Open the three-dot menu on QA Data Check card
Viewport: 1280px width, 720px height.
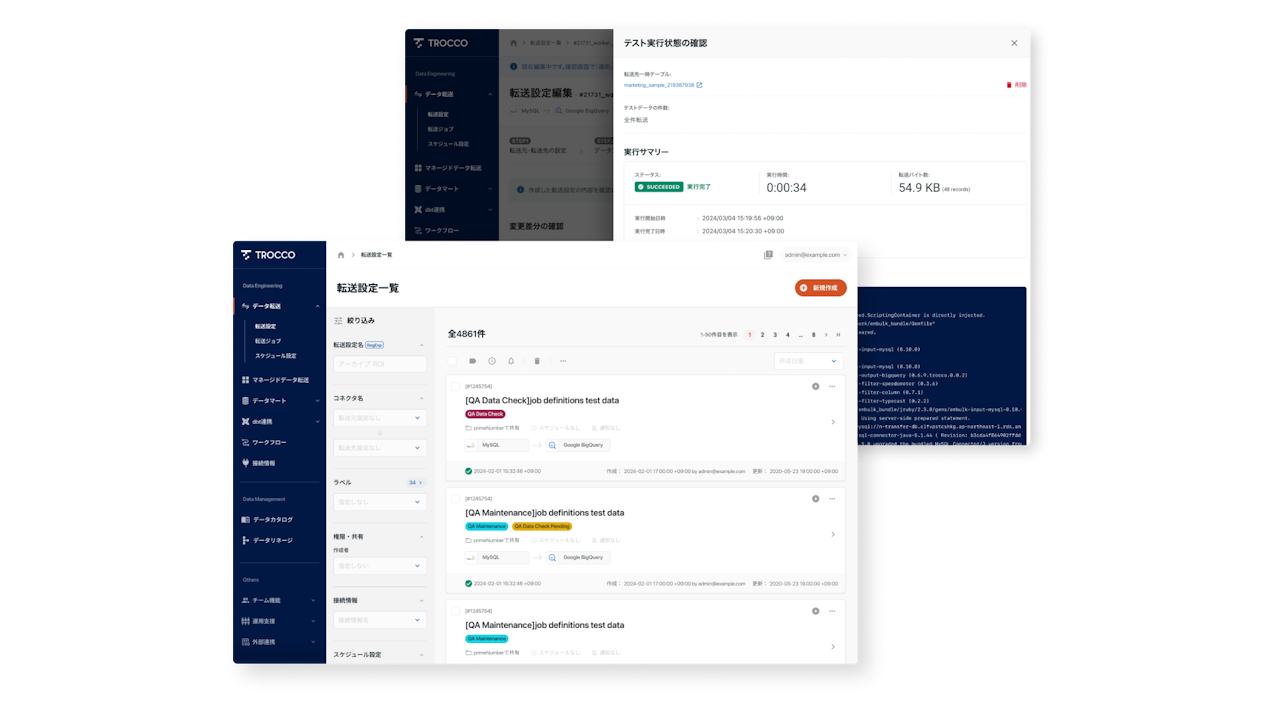(832, 386)
